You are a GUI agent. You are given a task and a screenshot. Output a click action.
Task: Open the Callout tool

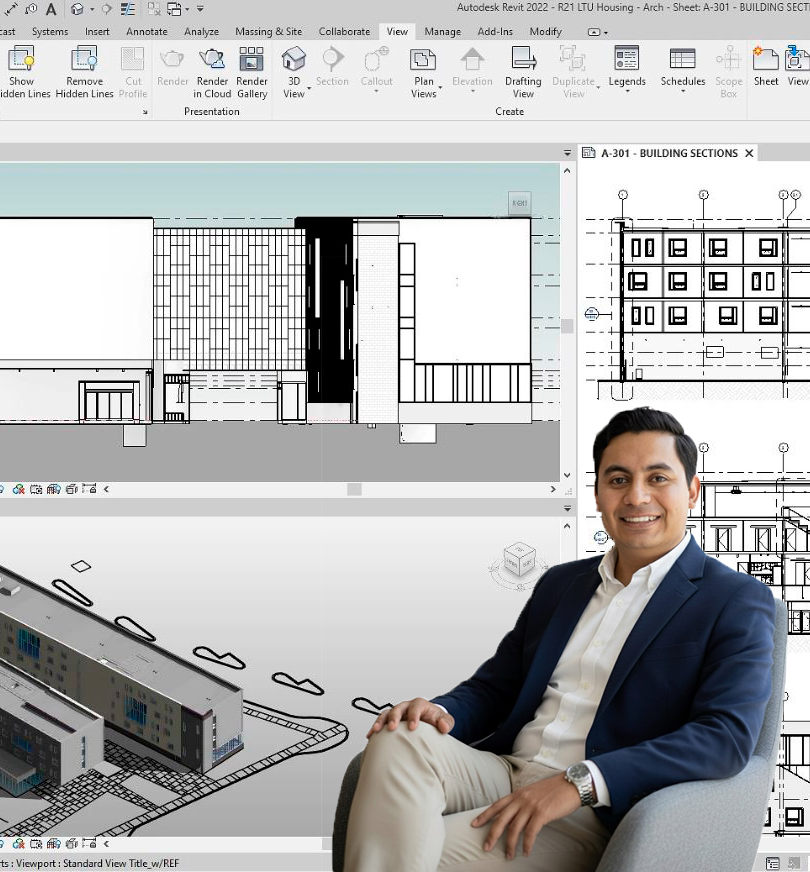coord(377,70)
